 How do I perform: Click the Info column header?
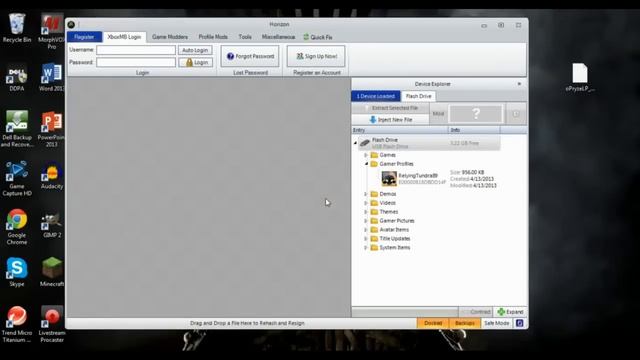click(474, 130)
